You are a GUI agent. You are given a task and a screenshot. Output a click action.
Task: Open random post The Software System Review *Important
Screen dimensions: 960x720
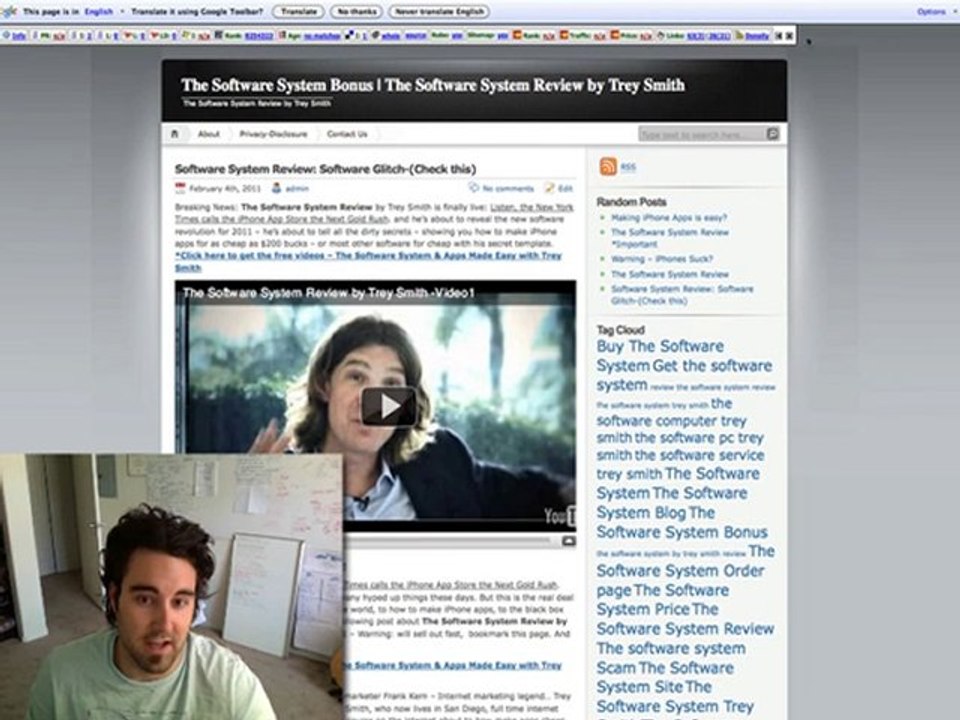pyautogui.click(x=670, y=238)
